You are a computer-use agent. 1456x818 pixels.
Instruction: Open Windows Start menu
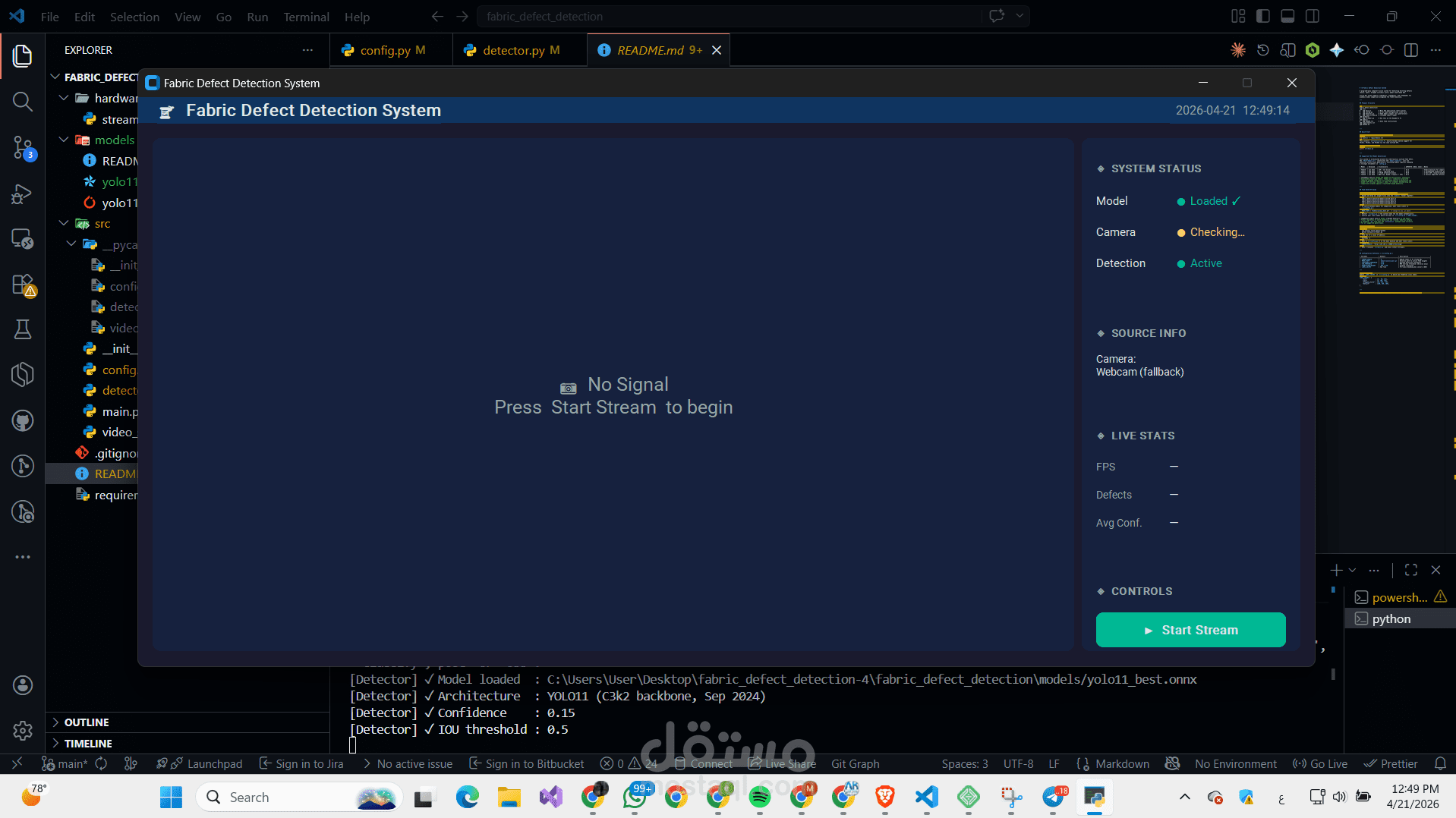pos(171,797)
